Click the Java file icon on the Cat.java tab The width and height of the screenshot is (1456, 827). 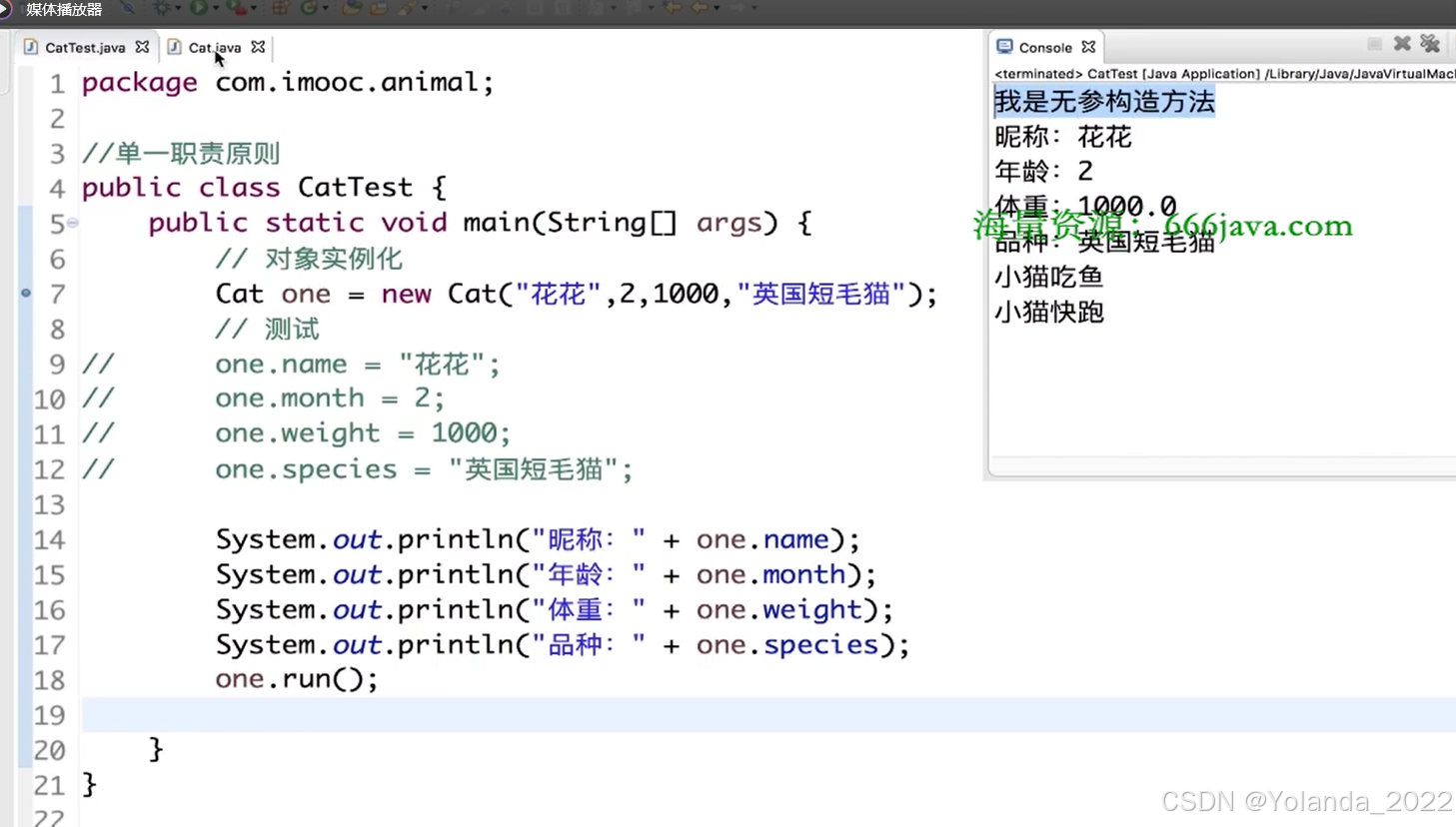click(175, 47)
